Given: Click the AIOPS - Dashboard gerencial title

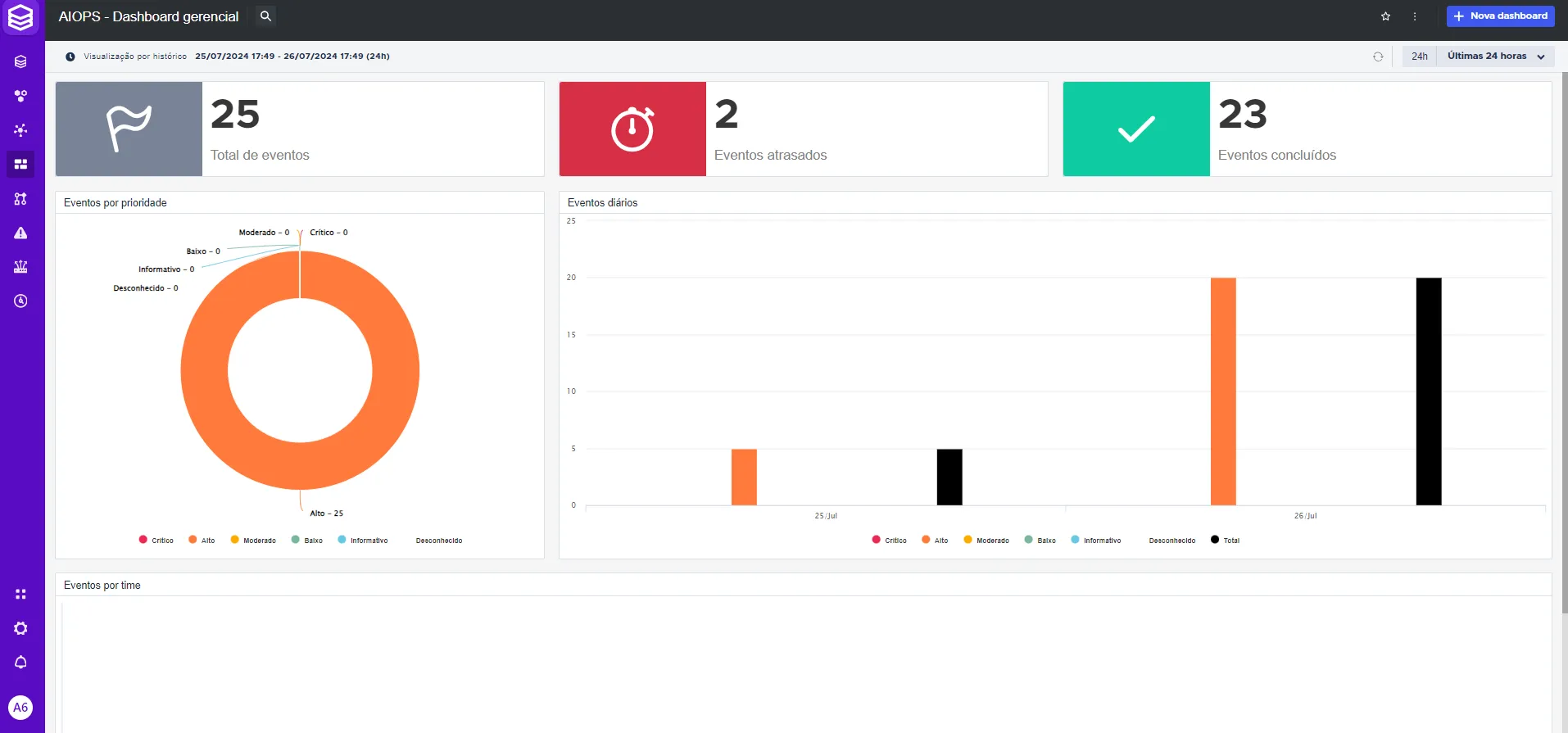Looking at the screenshot, I should [x=148, y=16].
